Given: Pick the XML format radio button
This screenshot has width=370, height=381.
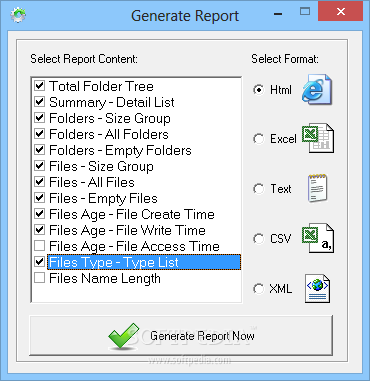Looking at the screenshot, I should (x=258, y=289).
